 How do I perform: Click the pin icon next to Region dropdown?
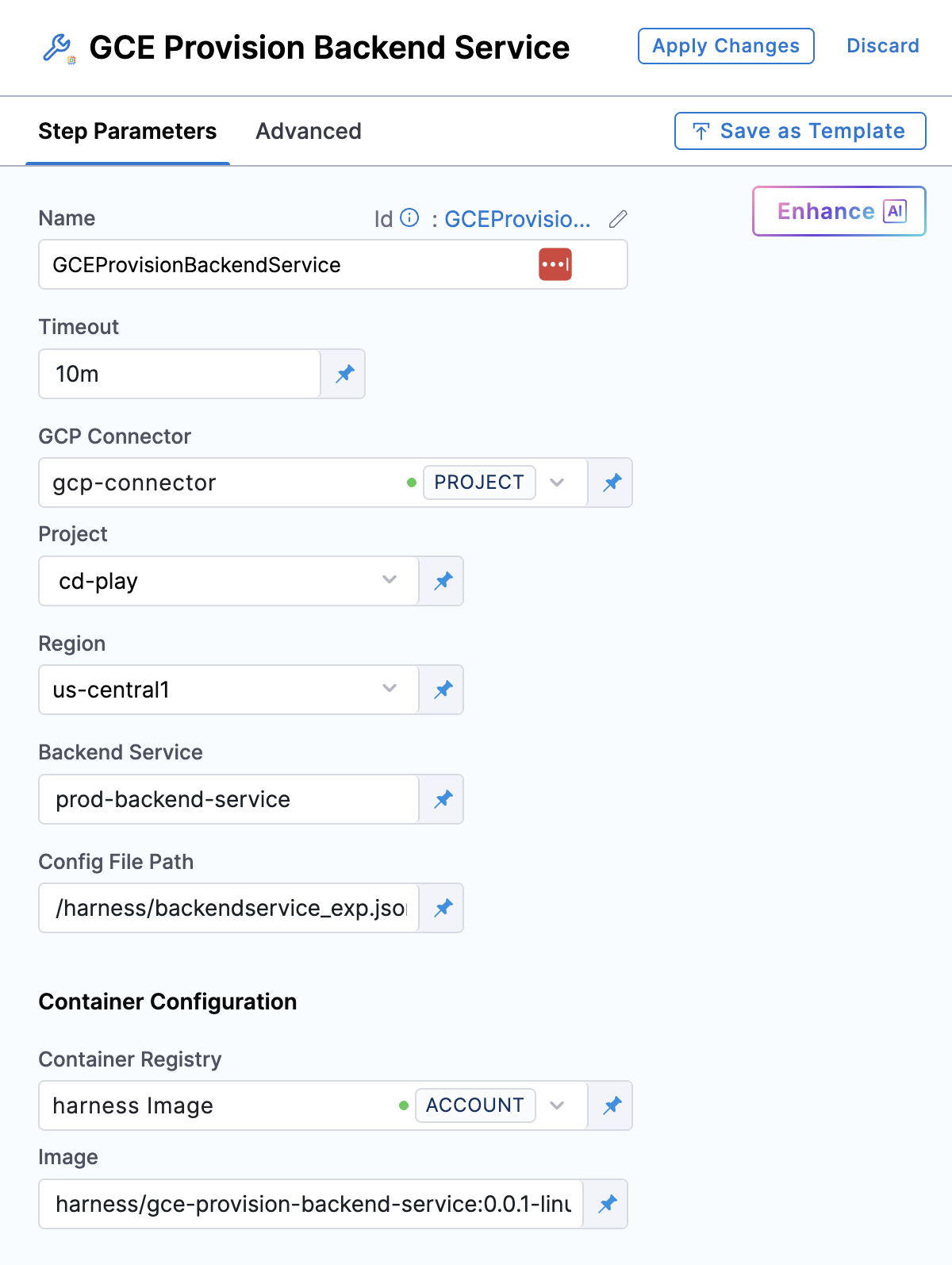click(x=443, y=690)
